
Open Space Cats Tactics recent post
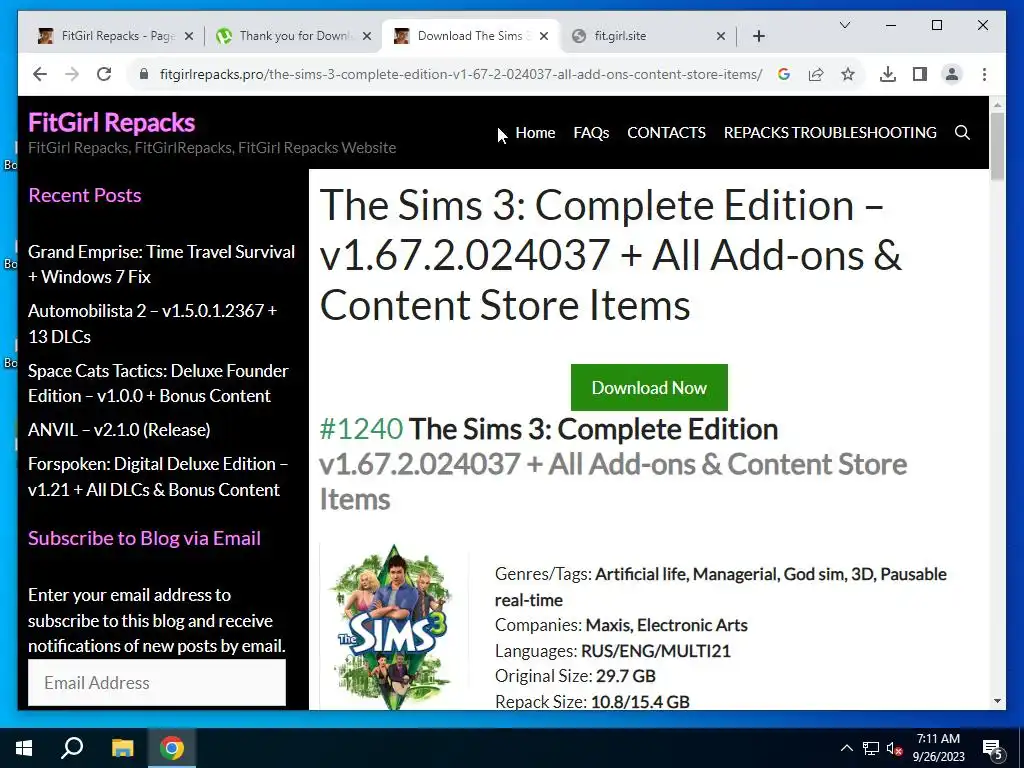pos(158,383)
